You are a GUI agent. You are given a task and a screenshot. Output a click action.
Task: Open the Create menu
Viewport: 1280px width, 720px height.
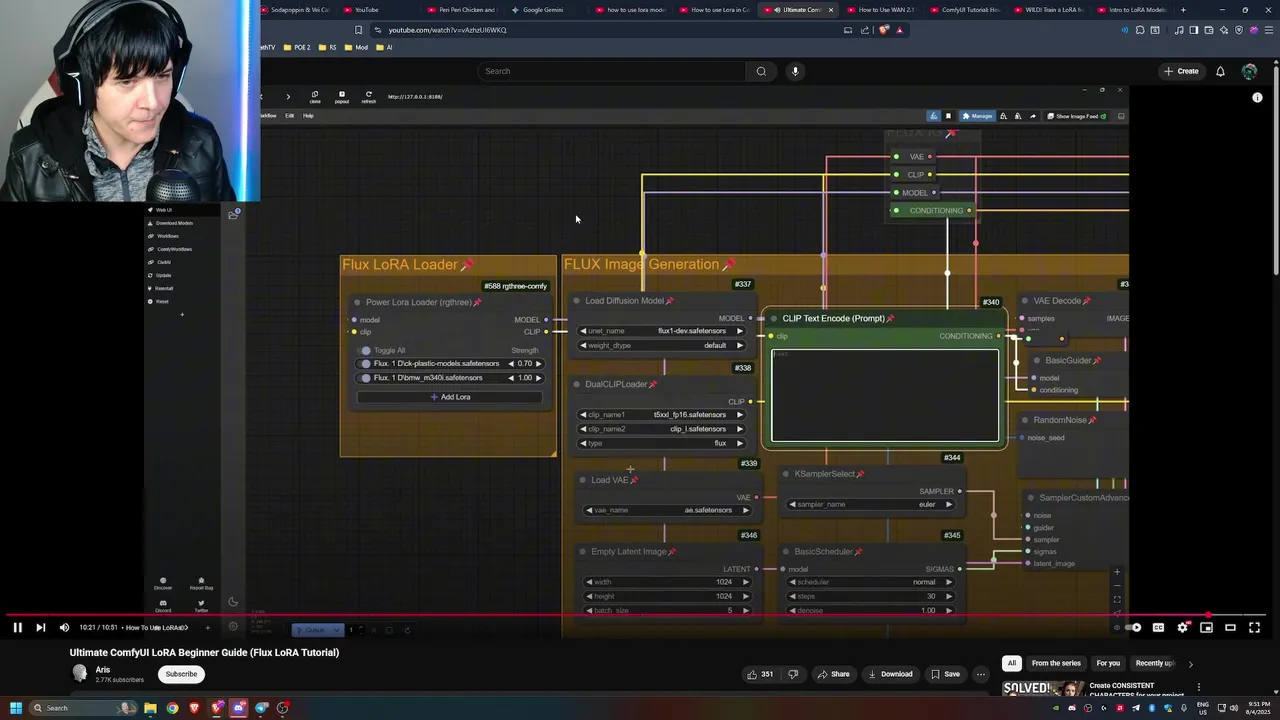click(x=1181, y=71)
